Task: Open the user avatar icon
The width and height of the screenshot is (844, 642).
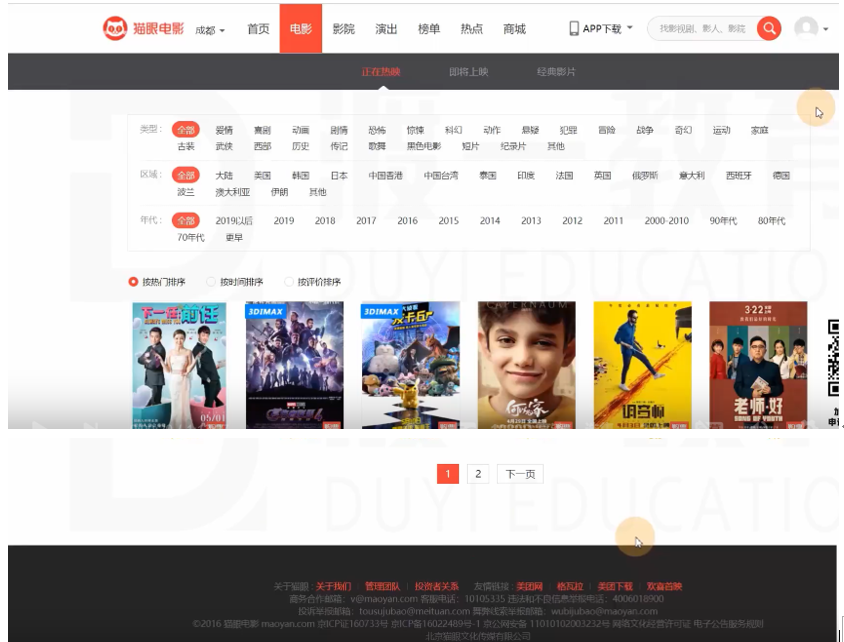Action: coord(806,28)
